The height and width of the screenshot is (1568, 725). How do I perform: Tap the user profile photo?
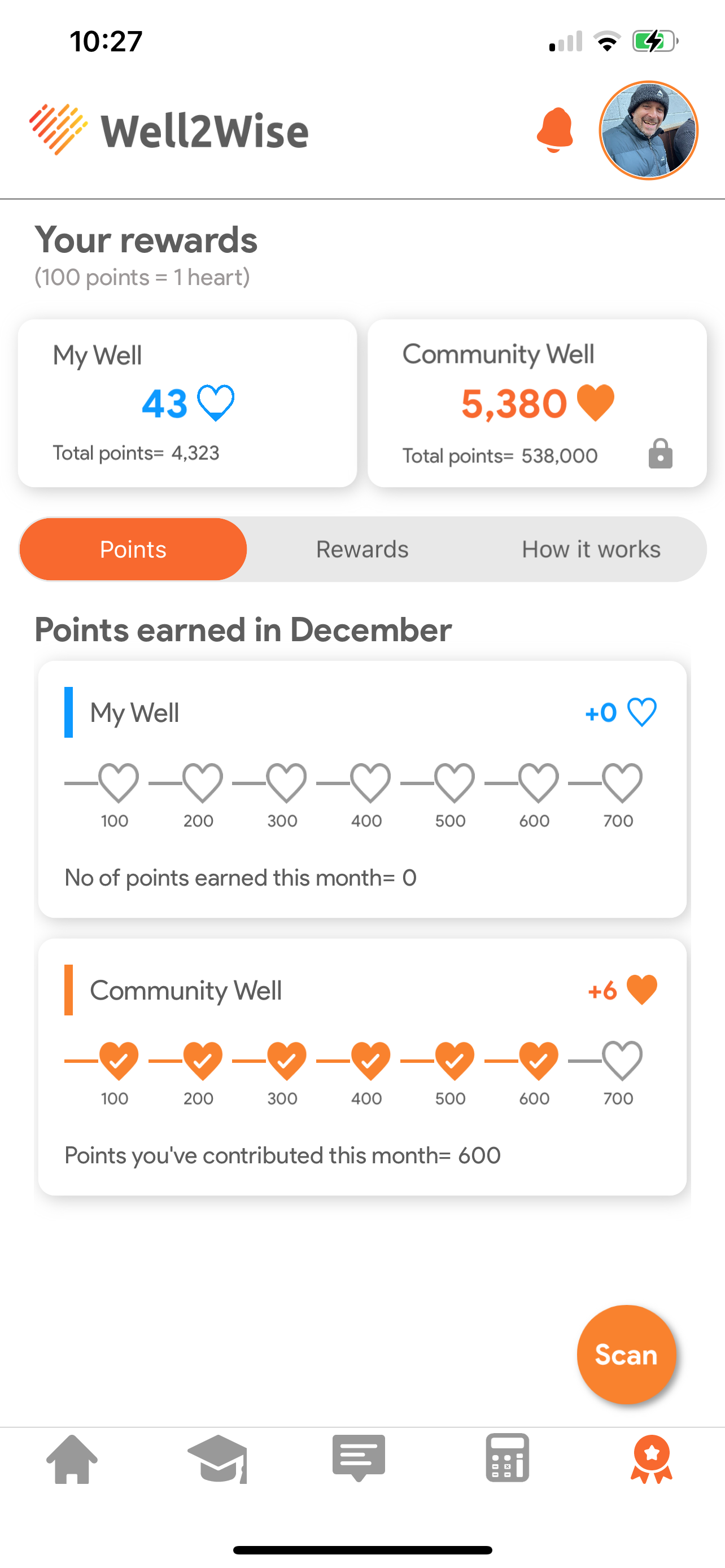pyautogui.click(x=648, y=131)
